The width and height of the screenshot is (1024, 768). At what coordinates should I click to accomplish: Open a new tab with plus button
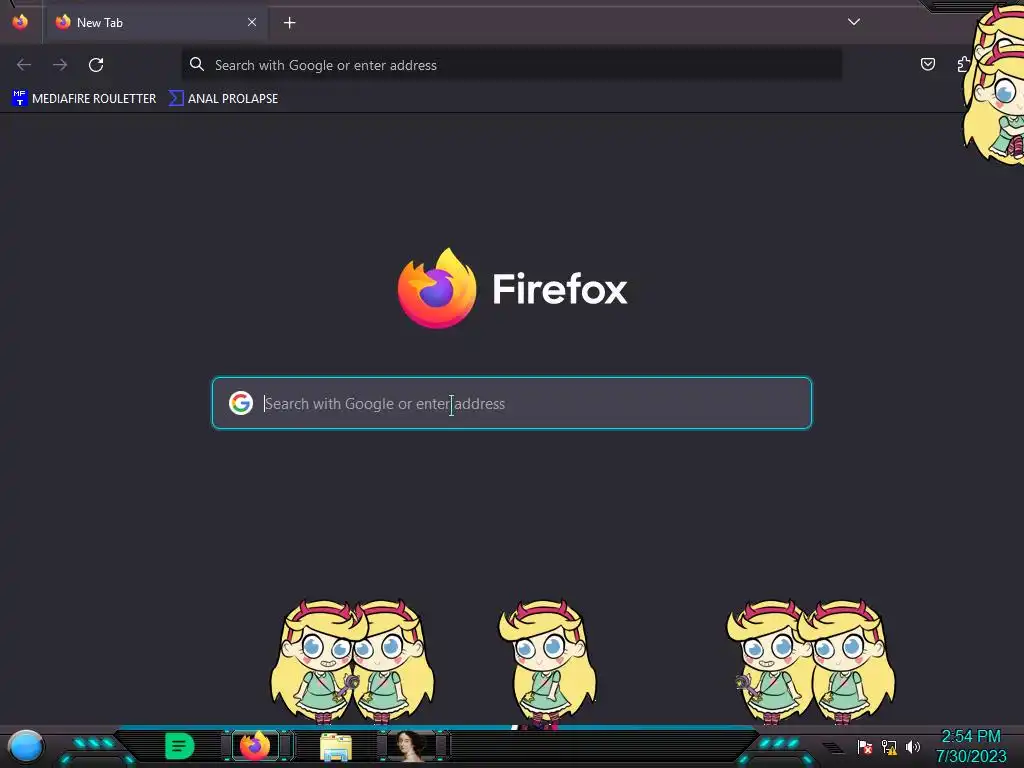coord(289,23)
